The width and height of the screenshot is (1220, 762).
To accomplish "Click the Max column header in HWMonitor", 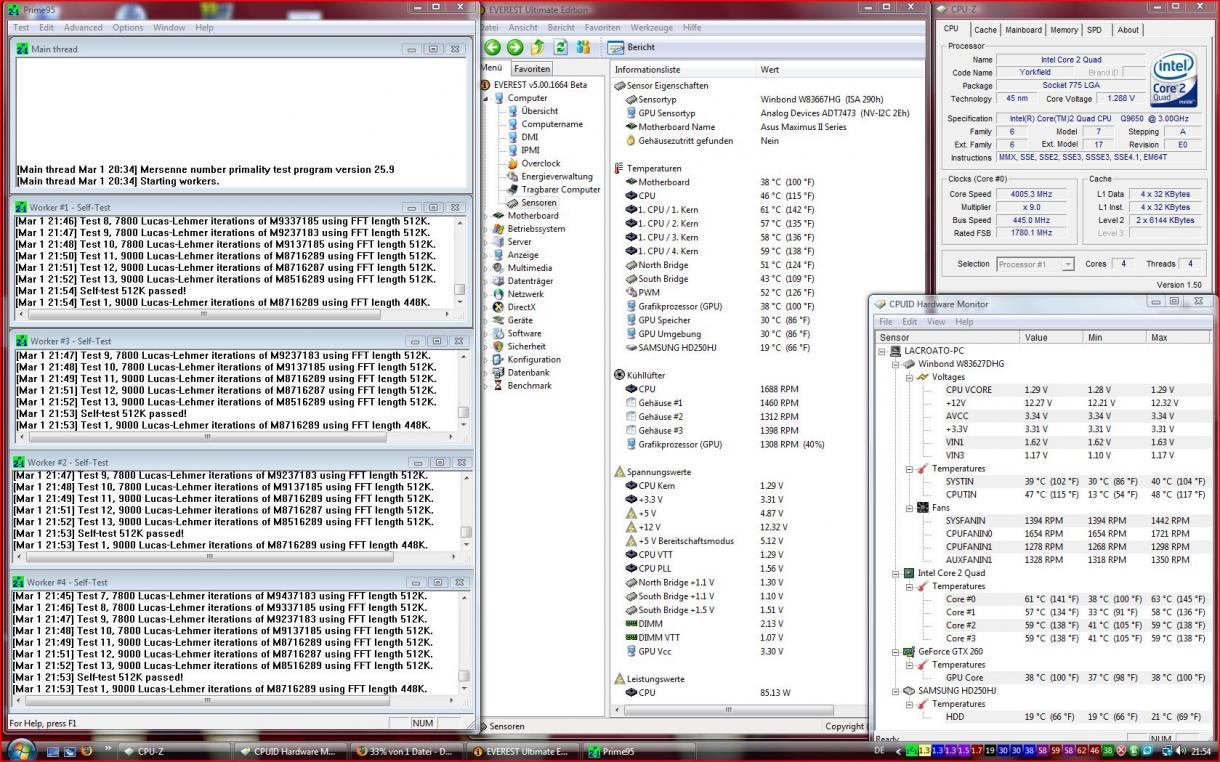I will click(1178, 337).
